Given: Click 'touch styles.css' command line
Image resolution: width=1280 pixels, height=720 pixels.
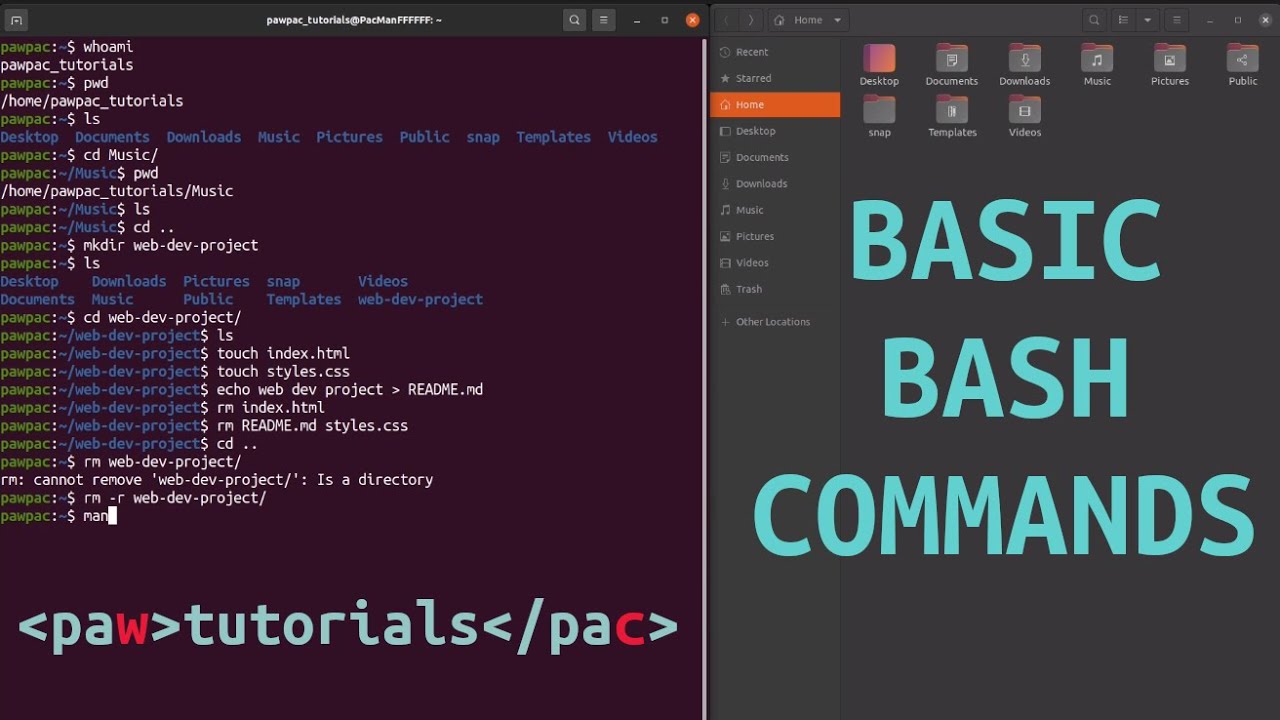Looking at the screenshot, I should coord(175,371).
